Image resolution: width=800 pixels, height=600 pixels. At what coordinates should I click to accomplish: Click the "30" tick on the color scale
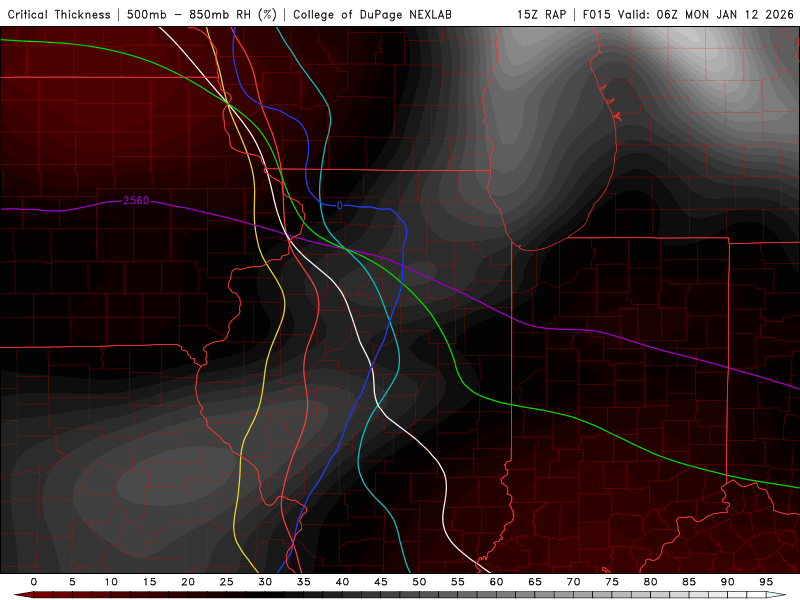[265, 582]
